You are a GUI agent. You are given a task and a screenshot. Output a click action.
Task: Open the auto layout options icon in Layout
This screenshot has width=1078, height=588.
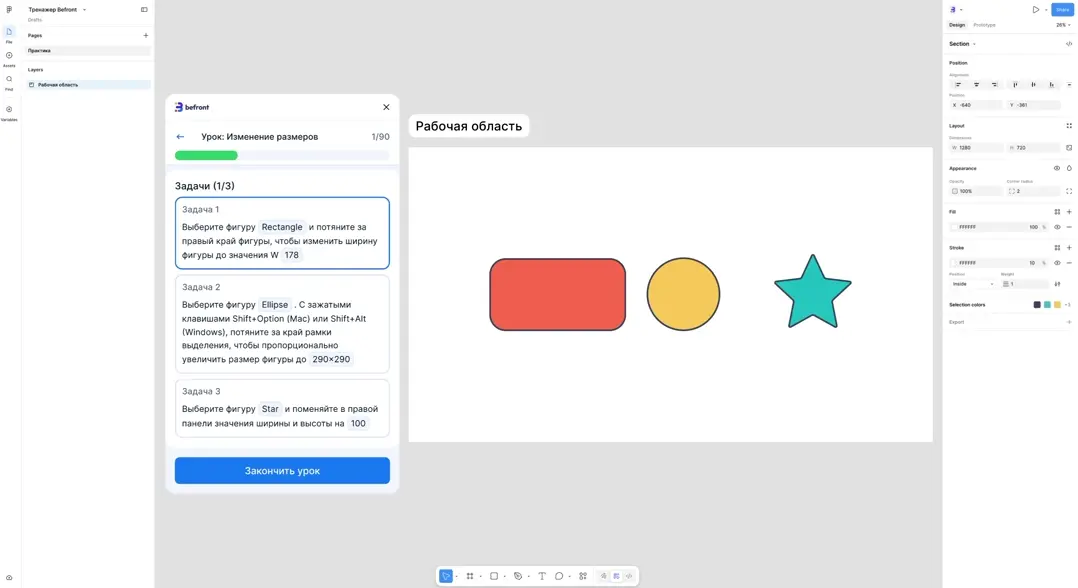point(1068,126)
